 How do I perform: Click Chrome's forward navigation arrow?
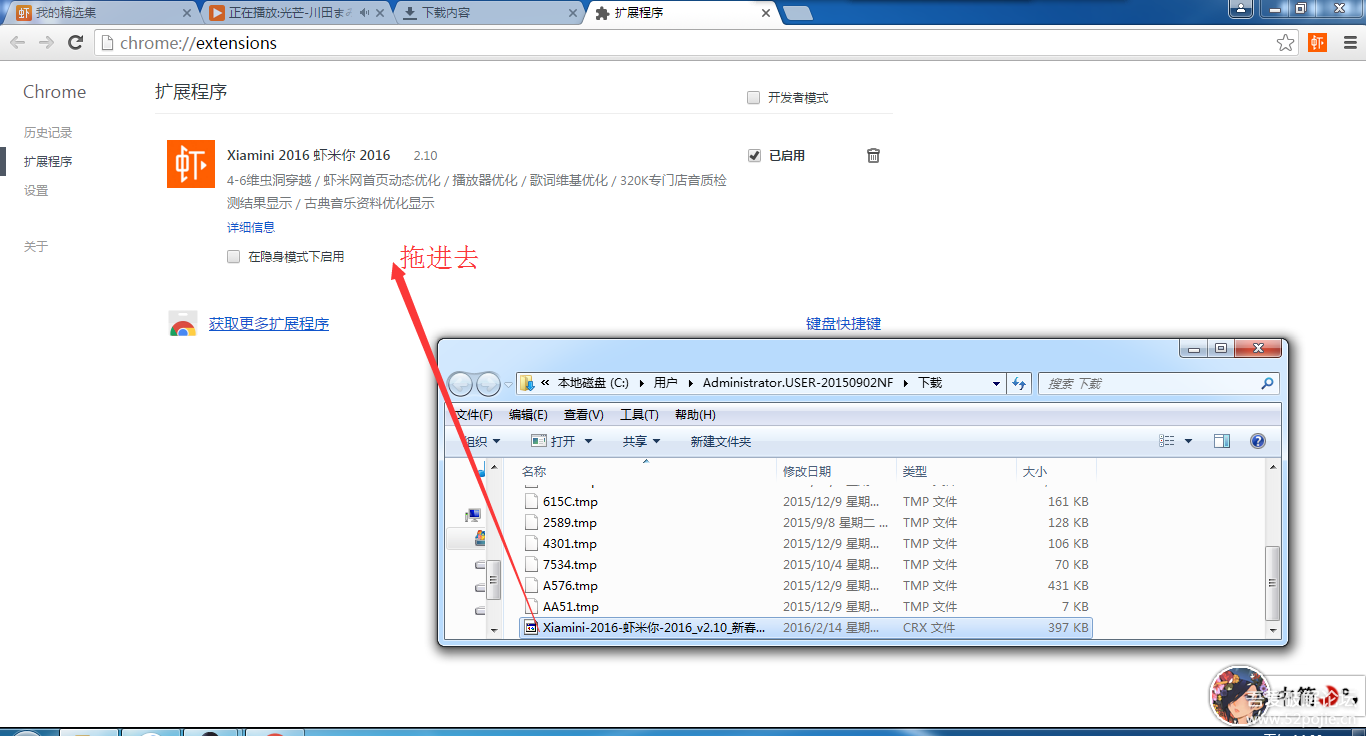click(x=46, y=43)
